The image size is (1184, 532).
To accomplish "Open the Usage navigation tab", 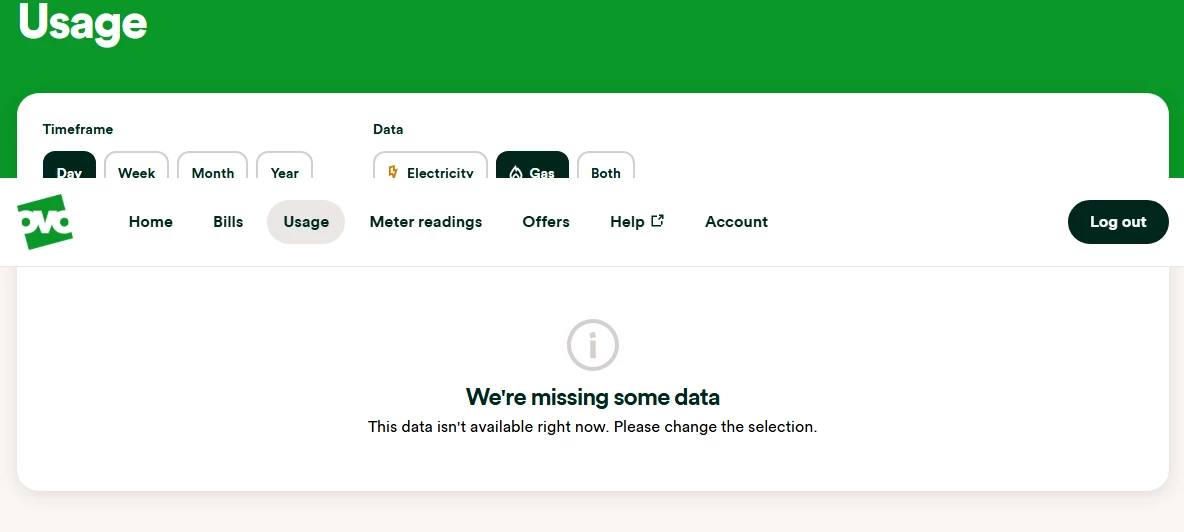I will [x=306, y=222].
